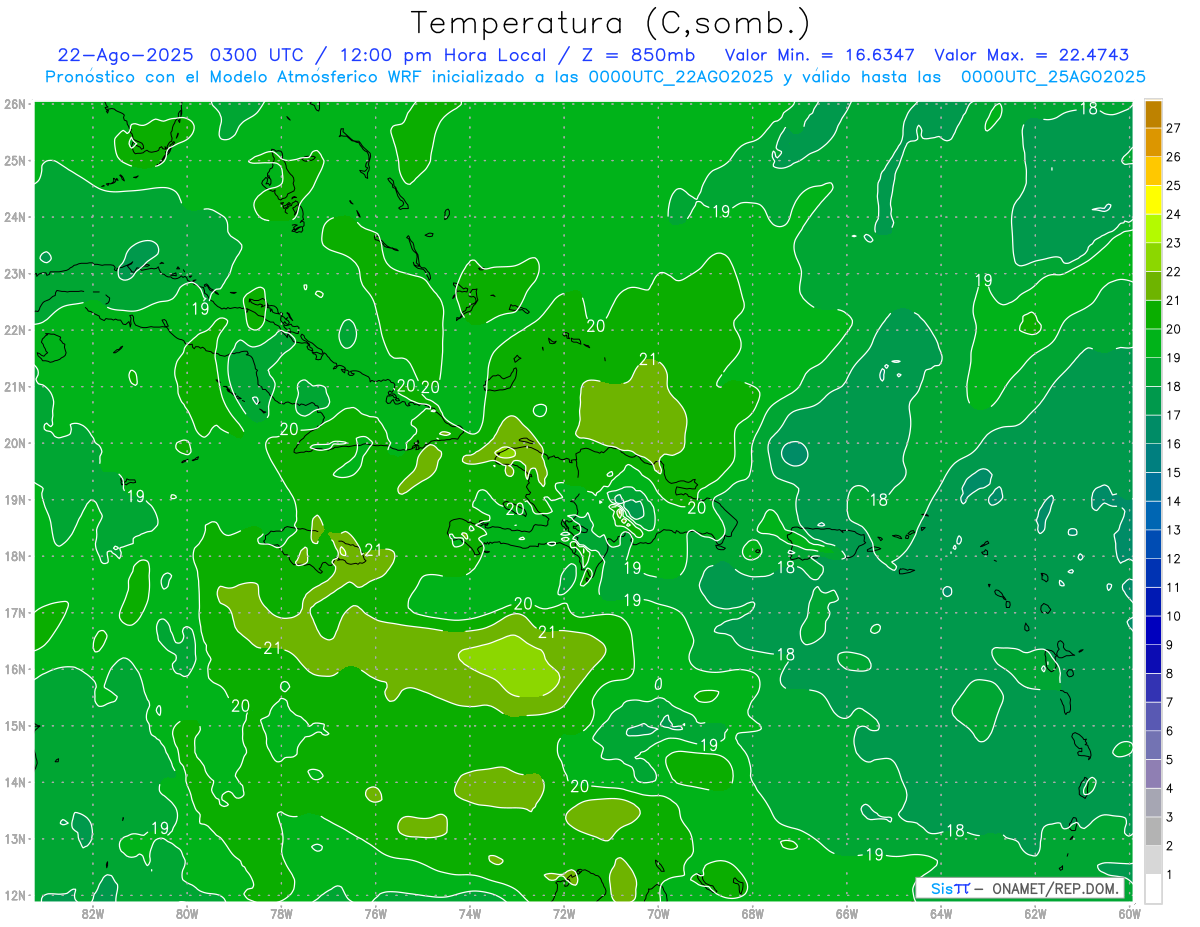
Task: Click the 66W longitude axis label
Action: 847,913
